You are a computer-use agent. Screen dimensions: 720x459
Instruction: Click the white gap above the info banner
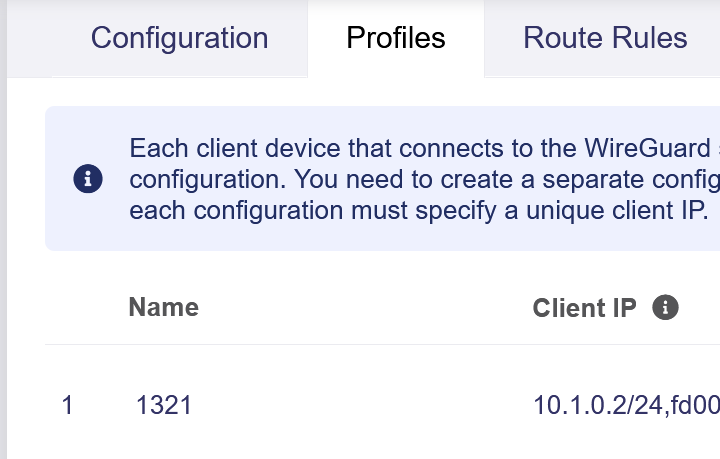coord(380,92)
